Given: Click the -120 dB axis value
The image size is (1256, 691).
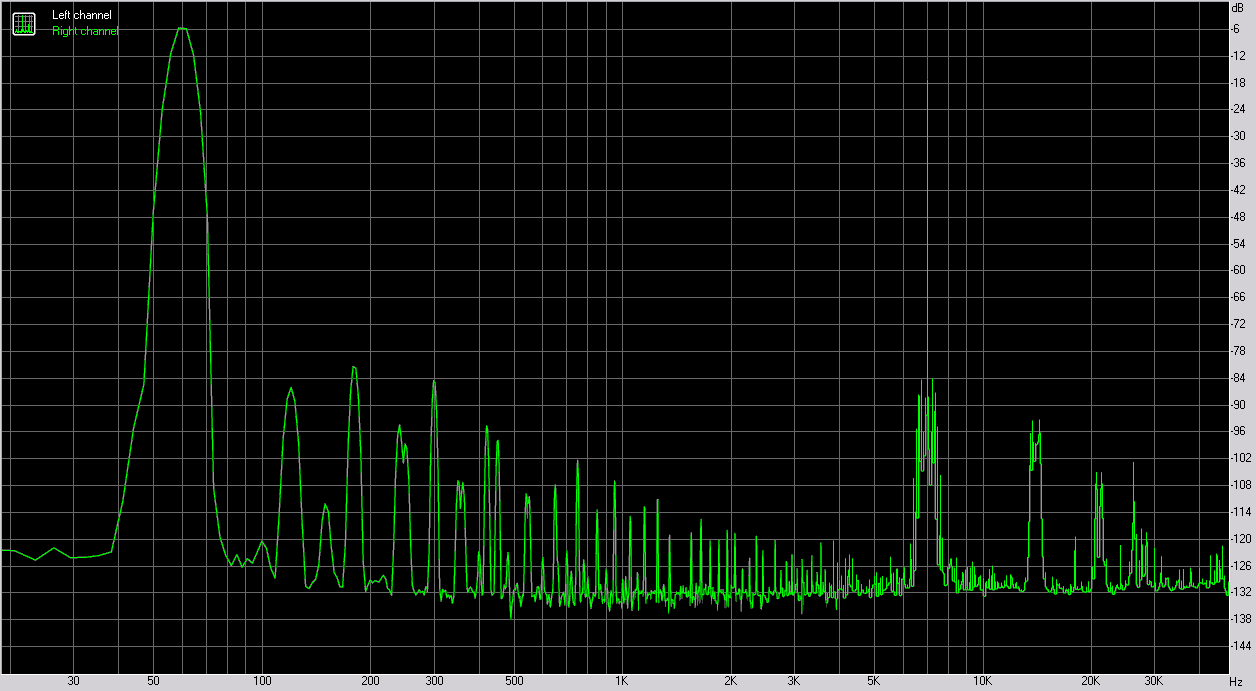Looking at the screenshot, I should [x=1242, y=540].
